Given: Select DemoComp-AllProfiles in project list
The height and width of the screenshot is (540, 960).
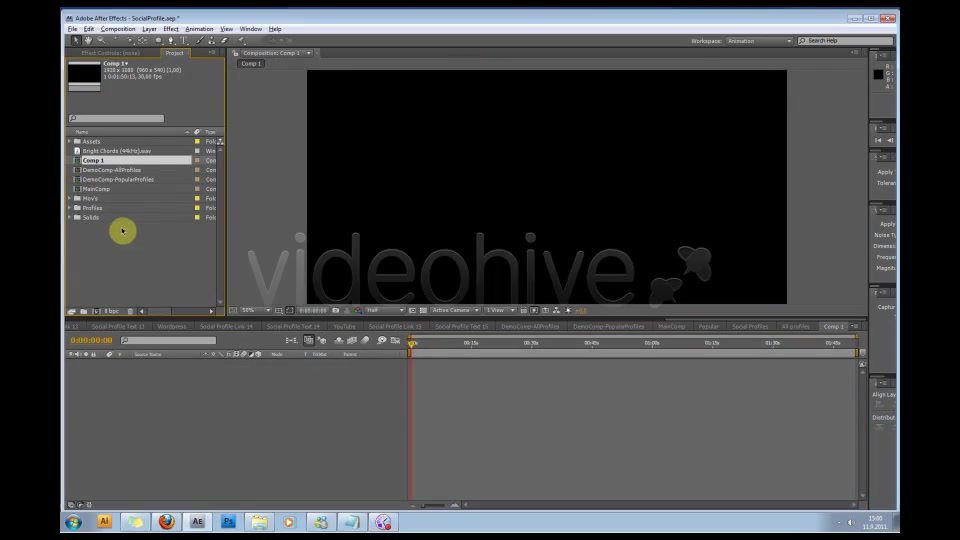Looking at the screenshot, I should pos(111,170).
